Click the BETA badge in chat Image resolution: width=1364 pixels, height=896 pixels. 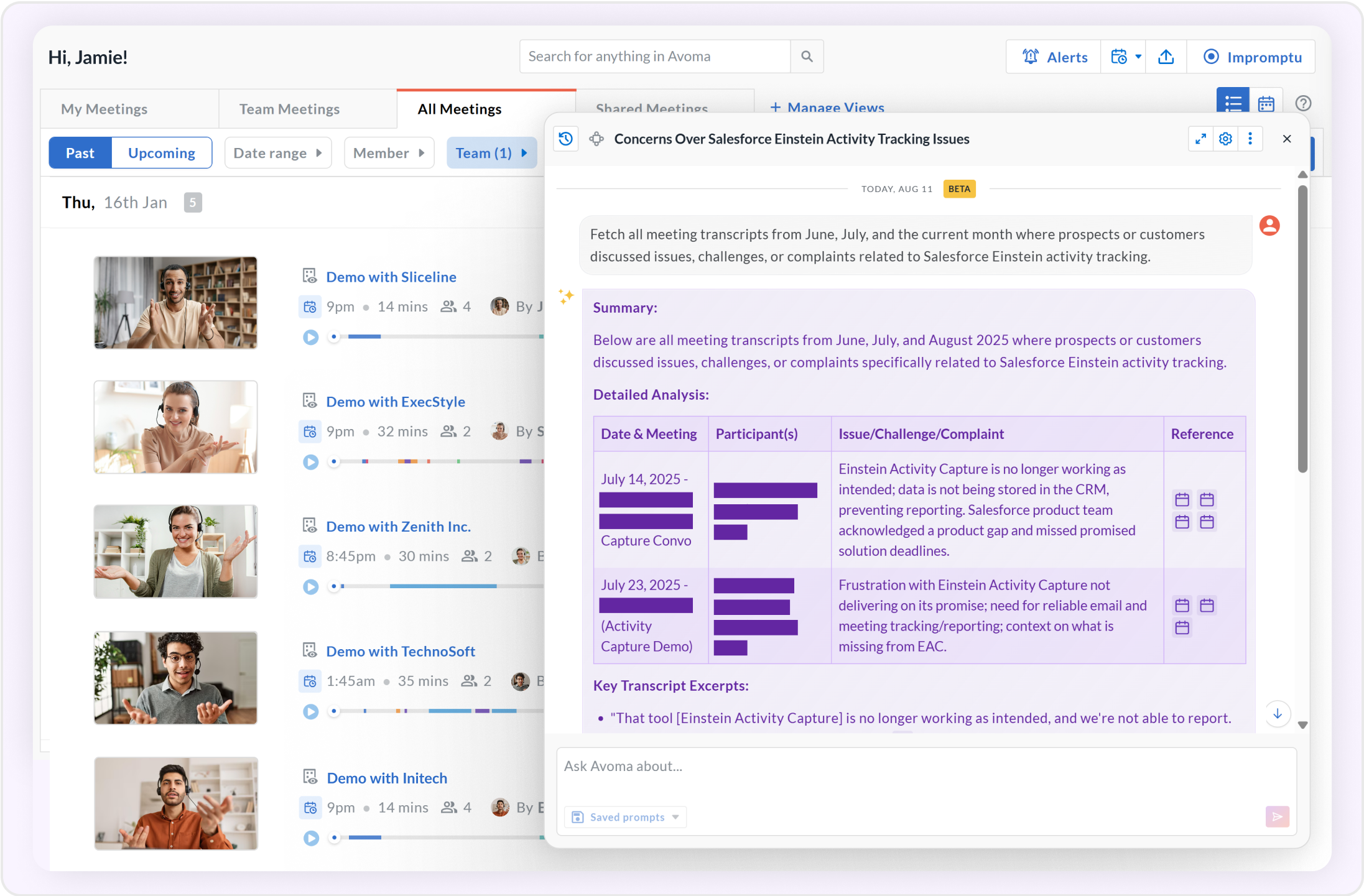[959, 189]
